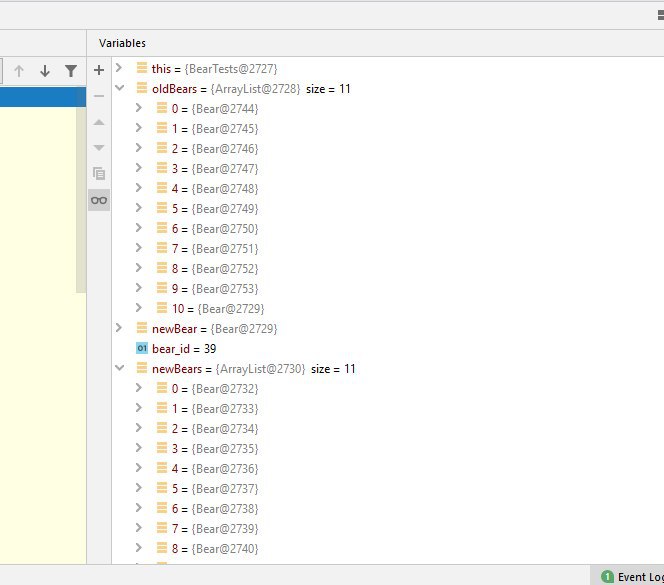Expand newBears item 7 Bear@2739
Screen dimensions: 664x585
click(x=138, y=528)
